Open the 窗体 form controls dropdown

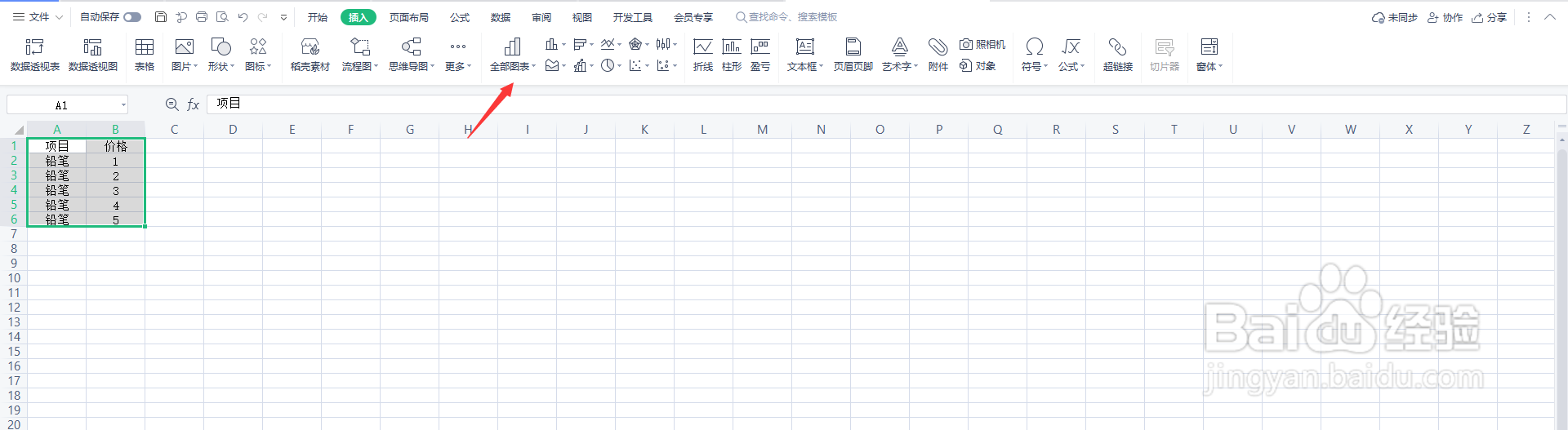(x=1209, y=55)
